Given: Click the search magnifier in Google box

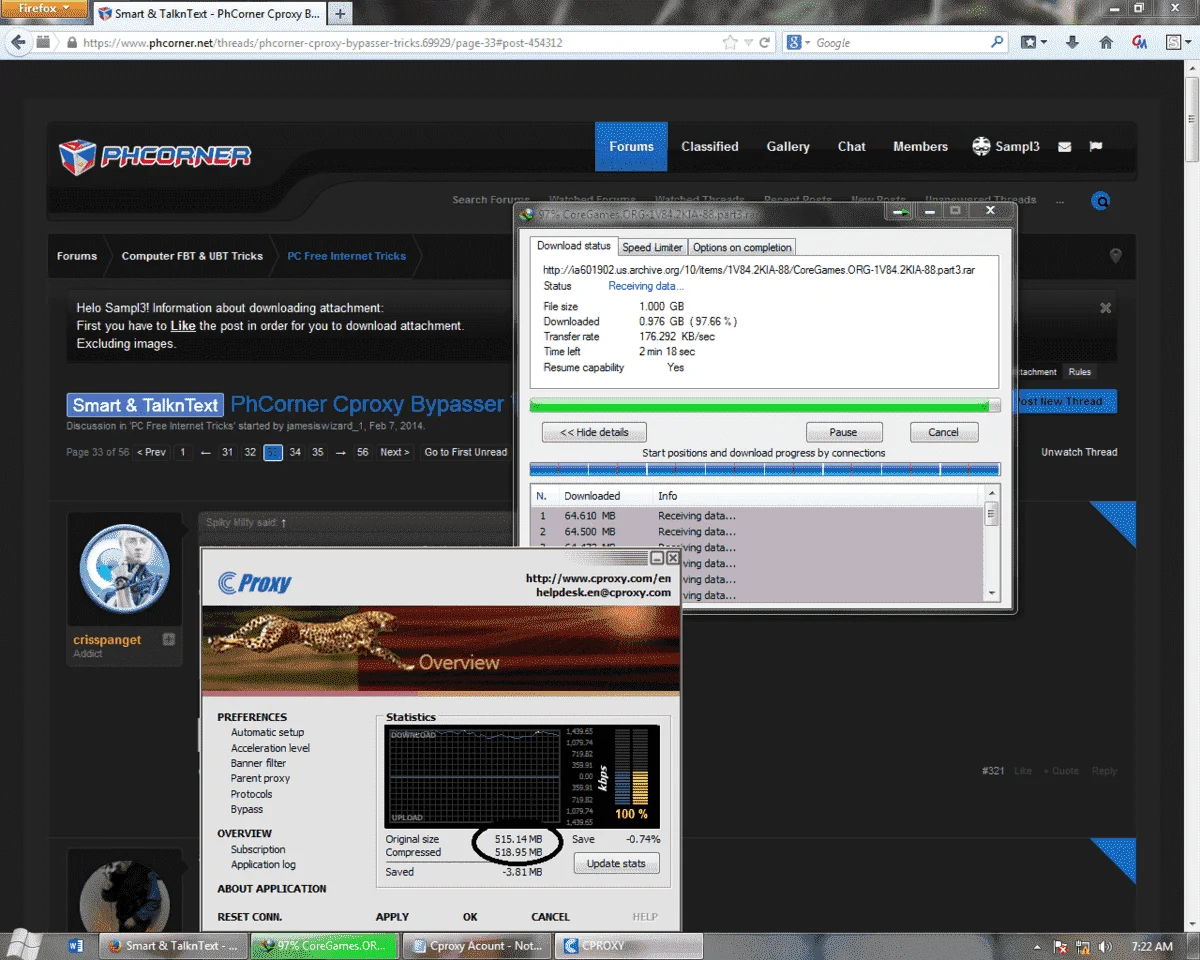Looking at the screenshot, I should pyautogui.click(x=997, y=43).
